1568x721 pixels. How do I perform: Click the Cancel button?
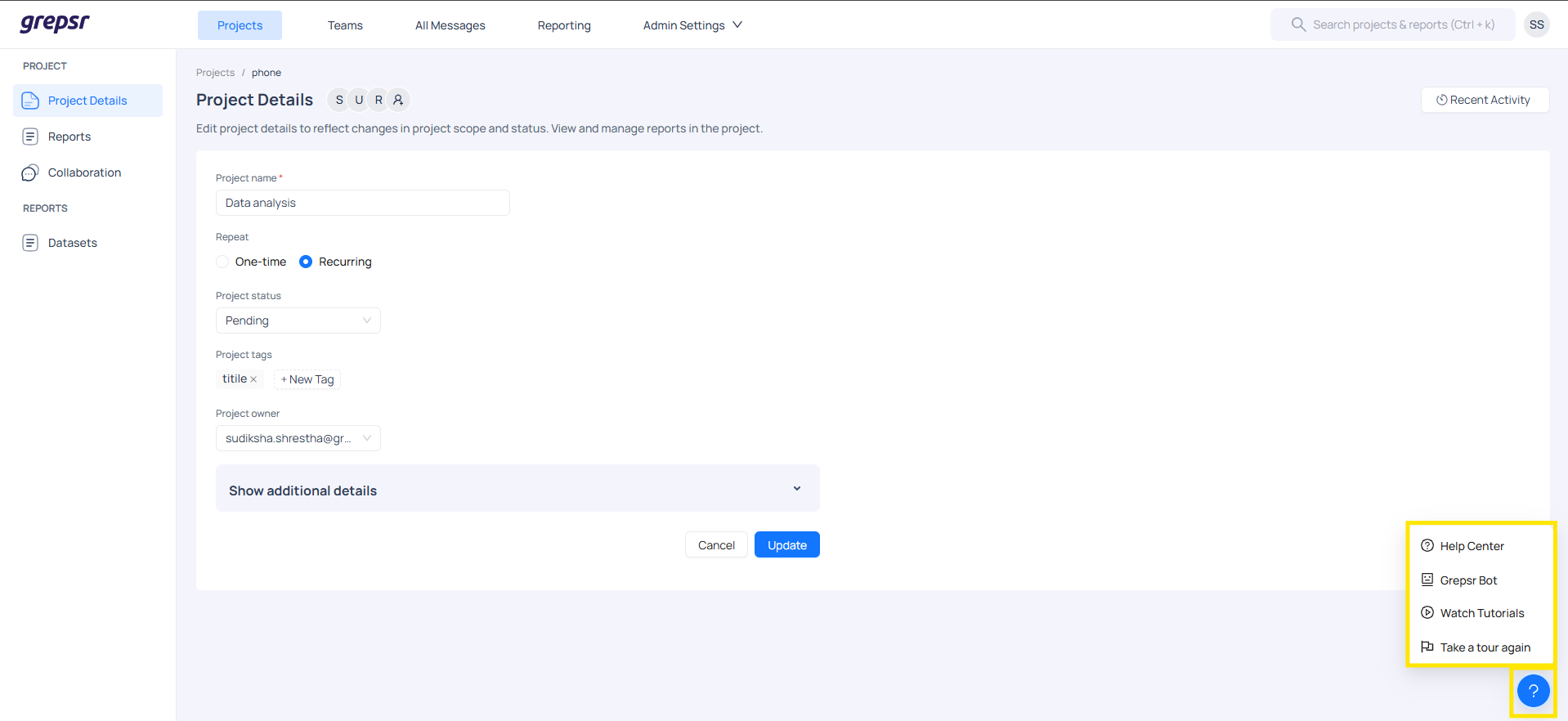716,545
